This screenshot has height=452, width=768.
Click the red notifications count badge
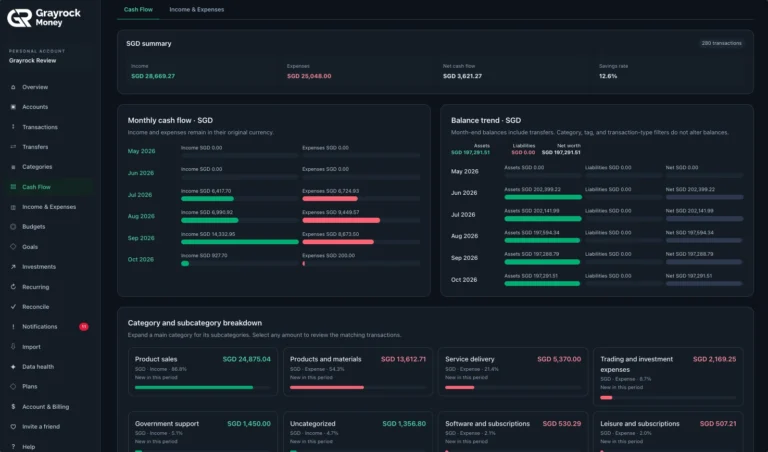coord(84,327)
